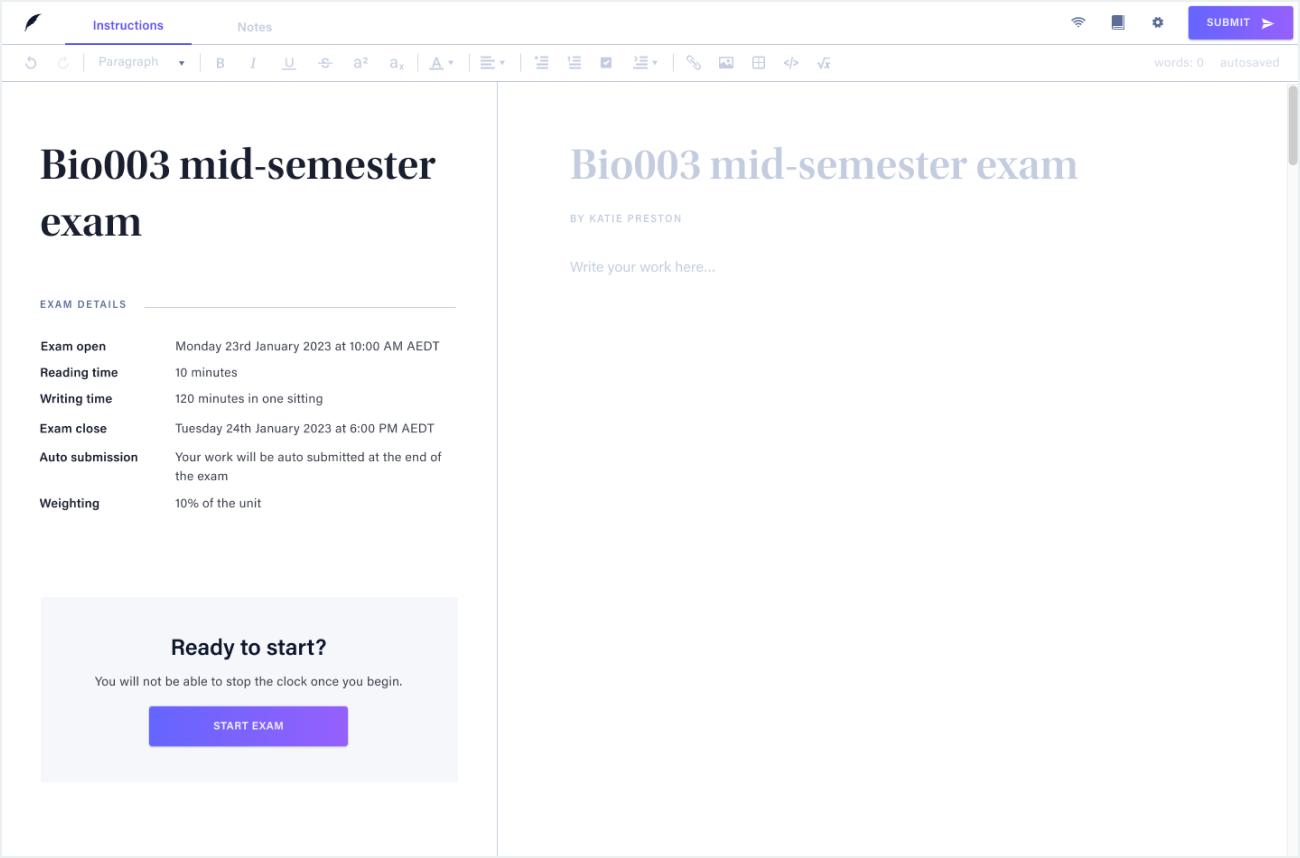The image size is (1300, 858).
Task: Open the Paragraph style dropdown
Action: click(141, 63)
